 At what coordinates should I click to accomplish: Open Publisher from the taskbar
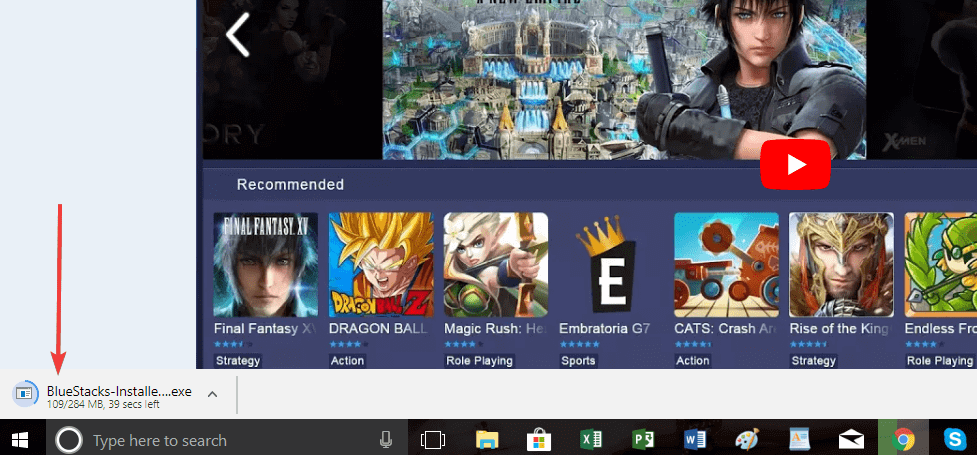[642, 441]
